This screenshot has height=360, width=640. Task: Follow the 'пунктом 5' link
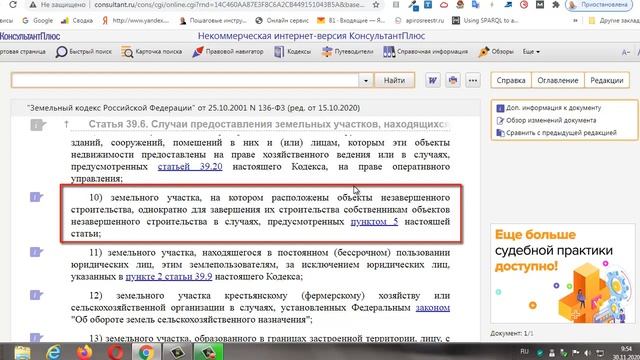coord(374,222)
